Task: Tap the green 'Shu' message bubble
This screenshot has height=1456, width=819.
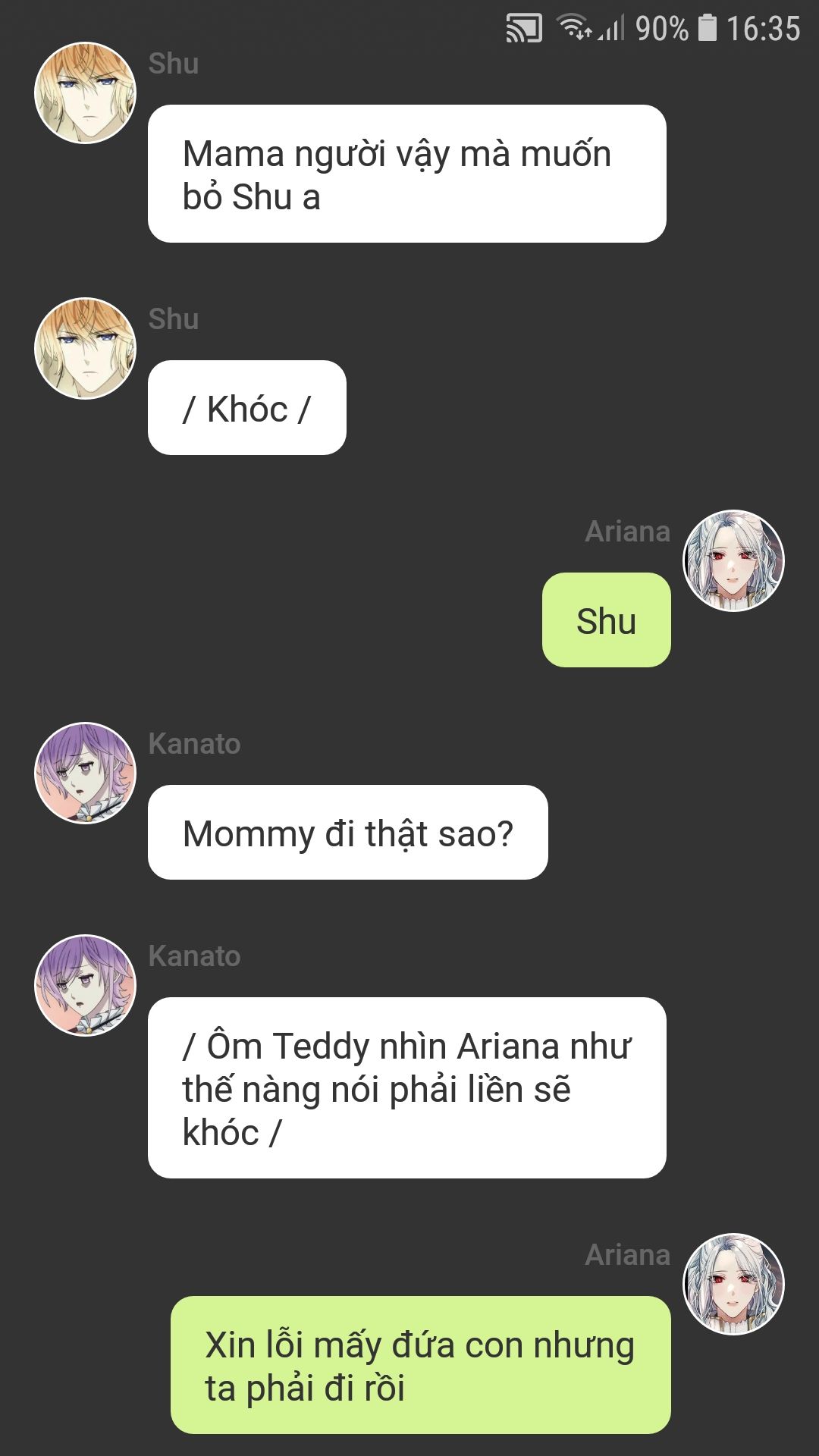Action: (x=607, y=620)
